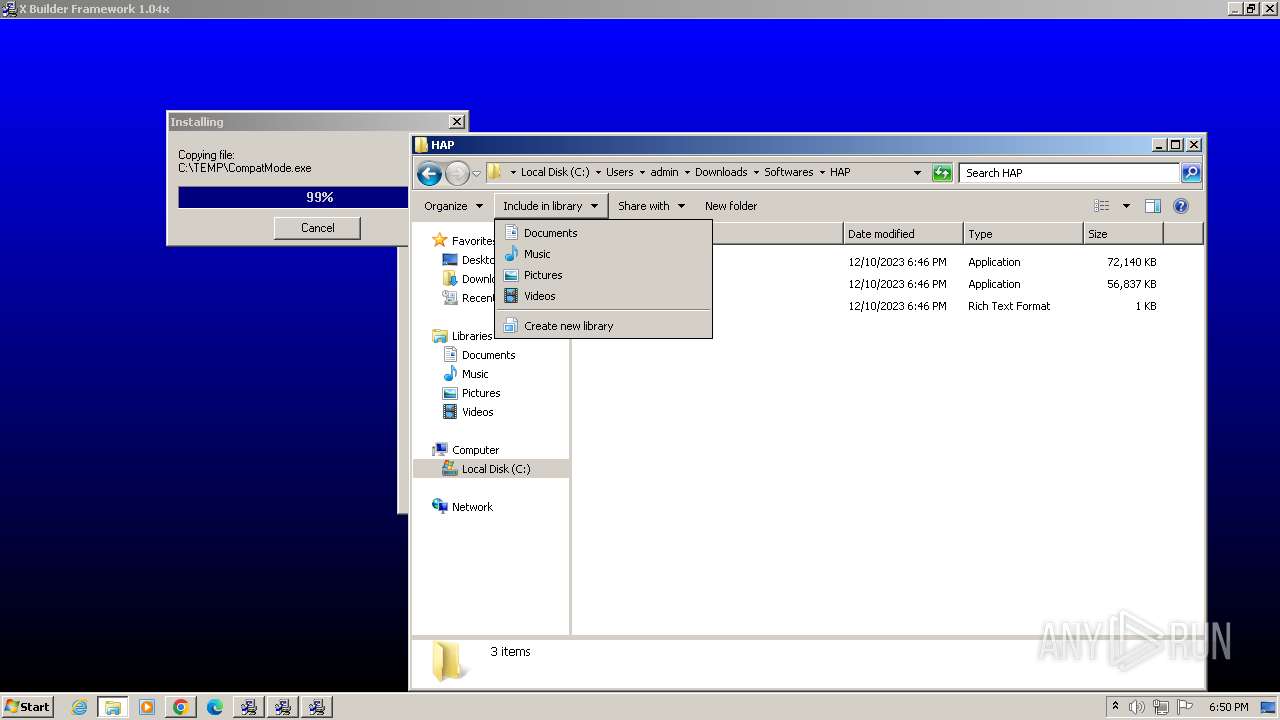Open the volume speaker tray icon
Image resolution: width=1280 pixels, height=720 pixels.
pos(1137,707)
